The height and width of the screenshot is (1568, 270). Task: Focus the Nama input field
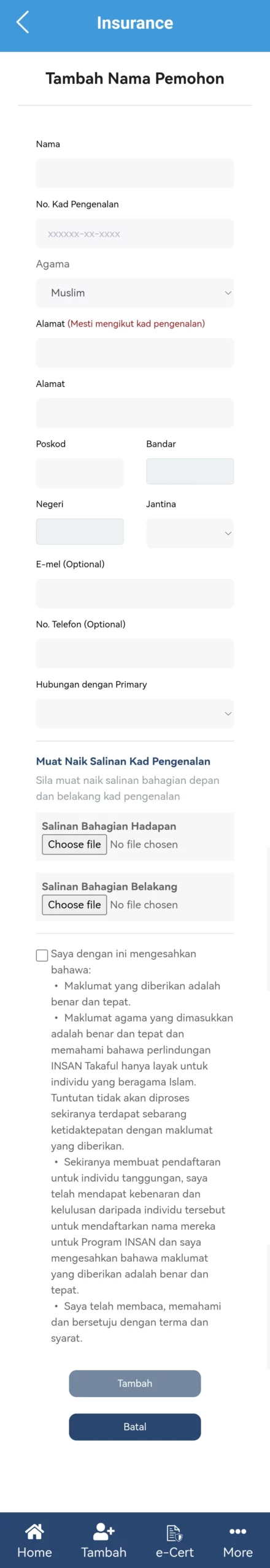click(x=135, y=173)
